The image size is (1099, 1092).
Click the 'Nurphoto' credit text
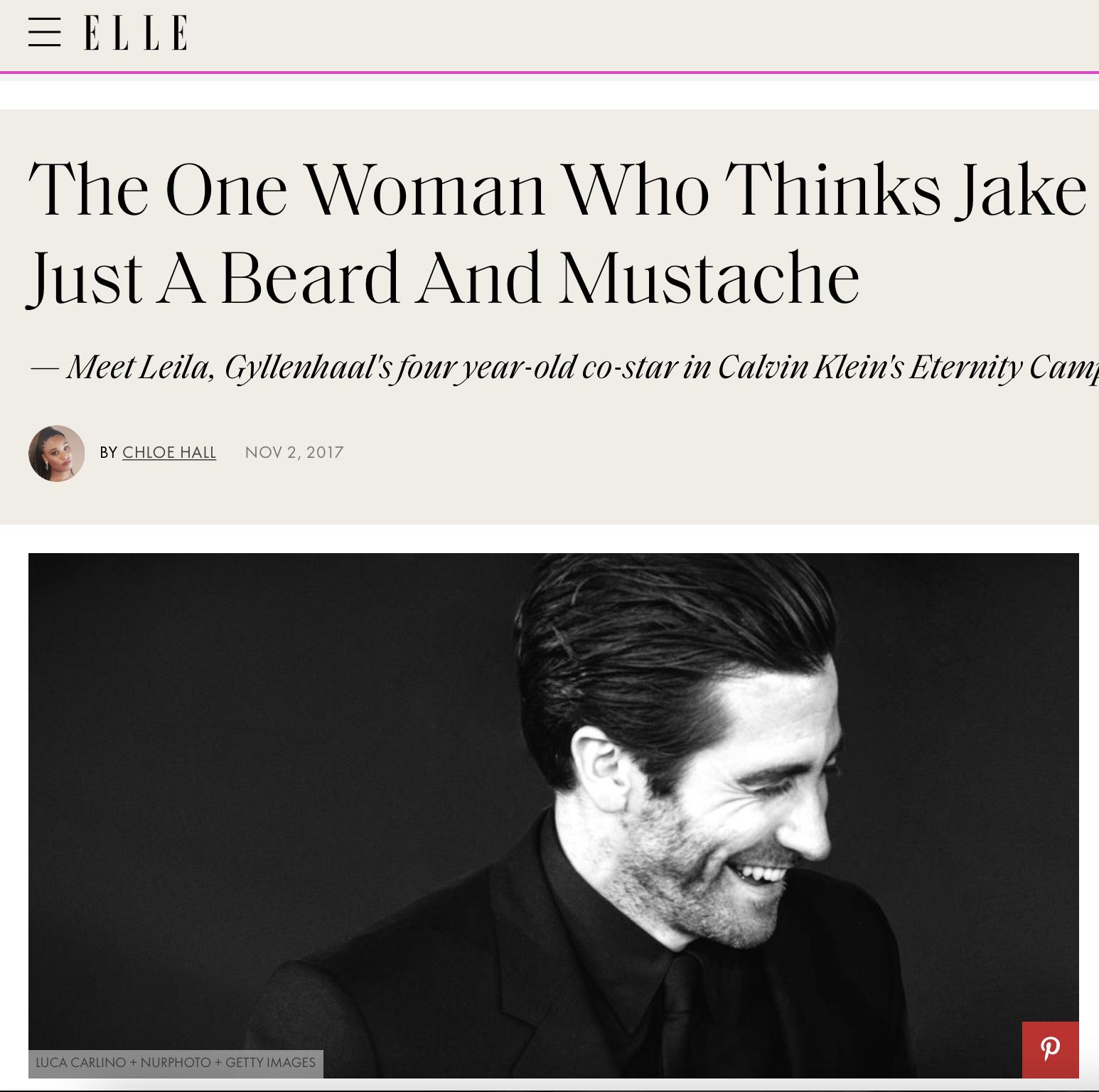(176, 1063)
